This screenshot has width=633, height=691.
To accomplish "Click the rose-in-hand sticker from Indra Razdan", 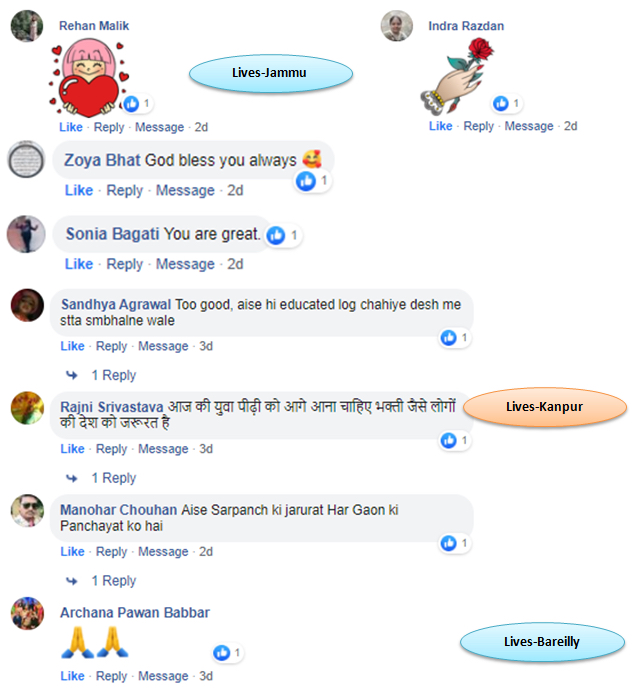I will coord(457,75).
